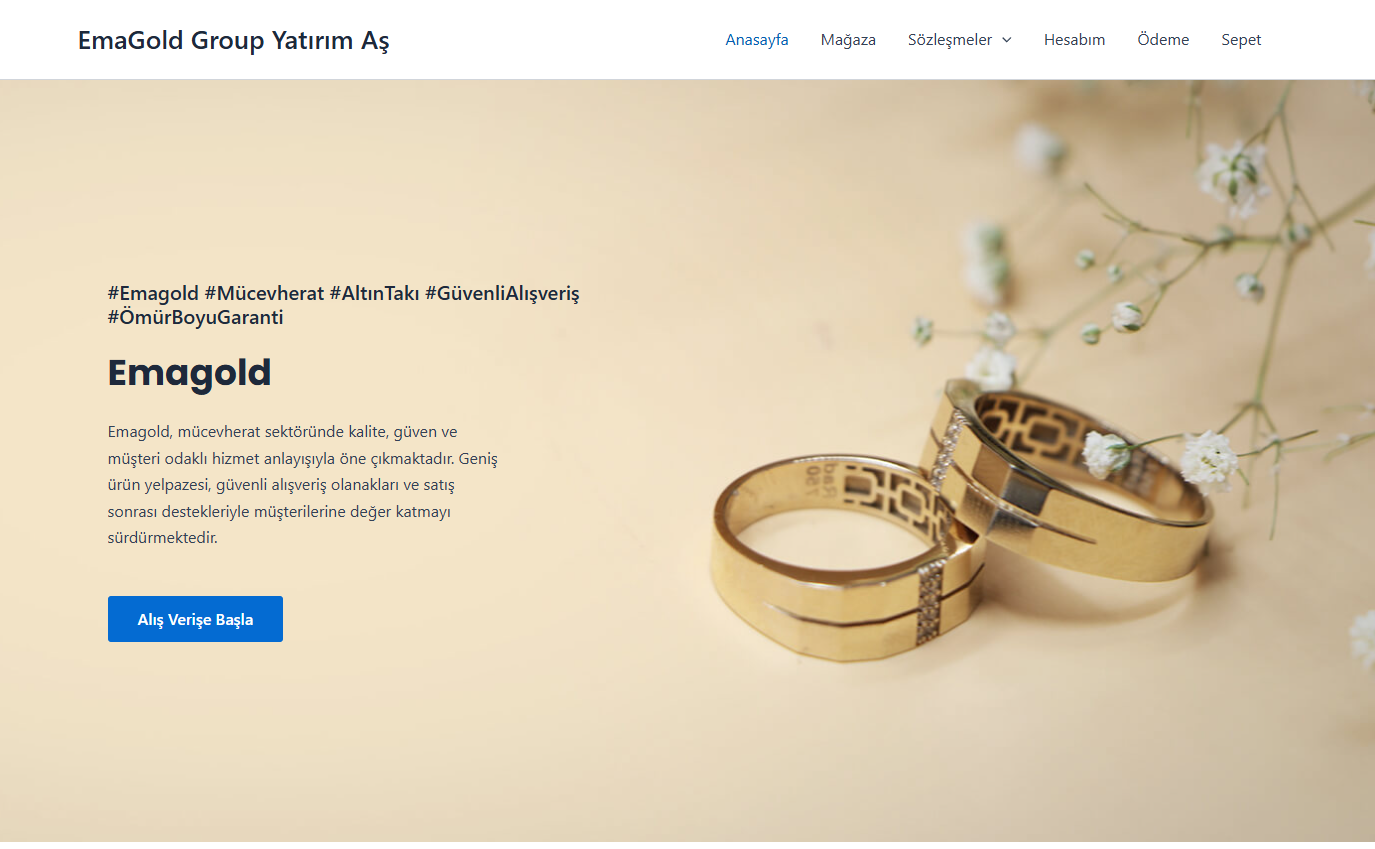Image resolution: width=1375 pixels, height=849 pixels.
Task: Open the Hesabım account page
Action: pyautogui.click(x=1074, y=40)
